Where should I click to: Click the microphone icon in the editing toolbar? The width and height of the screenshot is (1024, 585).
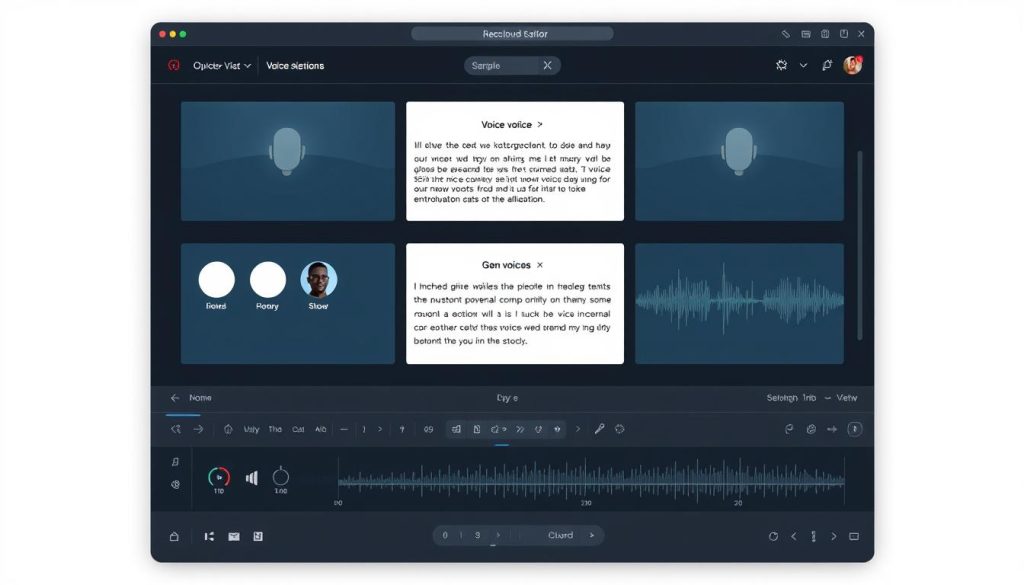pos(599,429)
